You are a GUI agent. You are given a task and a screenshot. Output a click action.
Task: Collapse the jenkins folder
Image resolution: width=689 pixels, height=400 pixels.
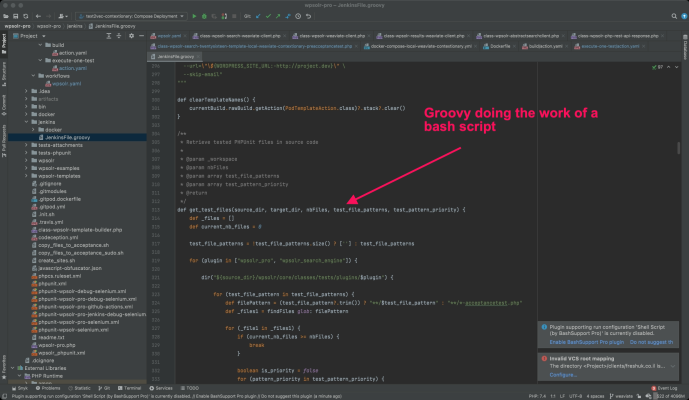click(26, 122)
